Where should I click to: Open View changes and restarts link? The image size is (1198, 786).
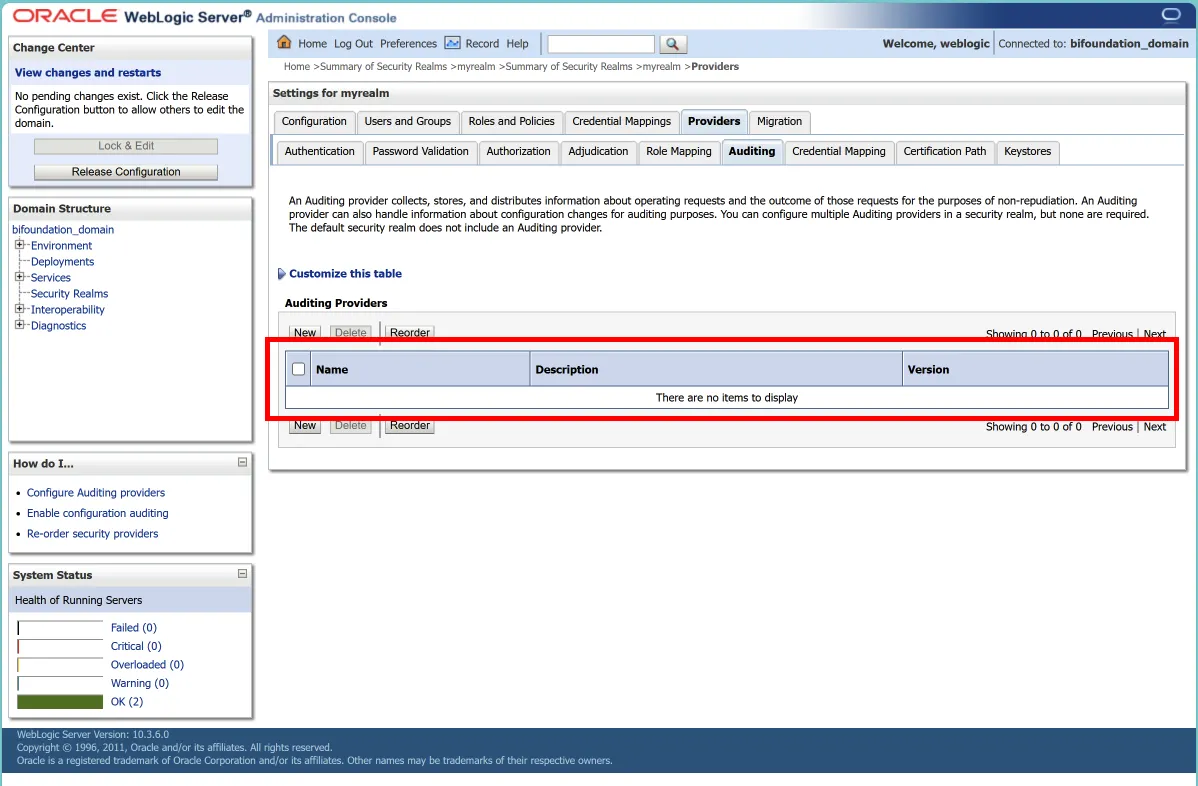[88, 73]
